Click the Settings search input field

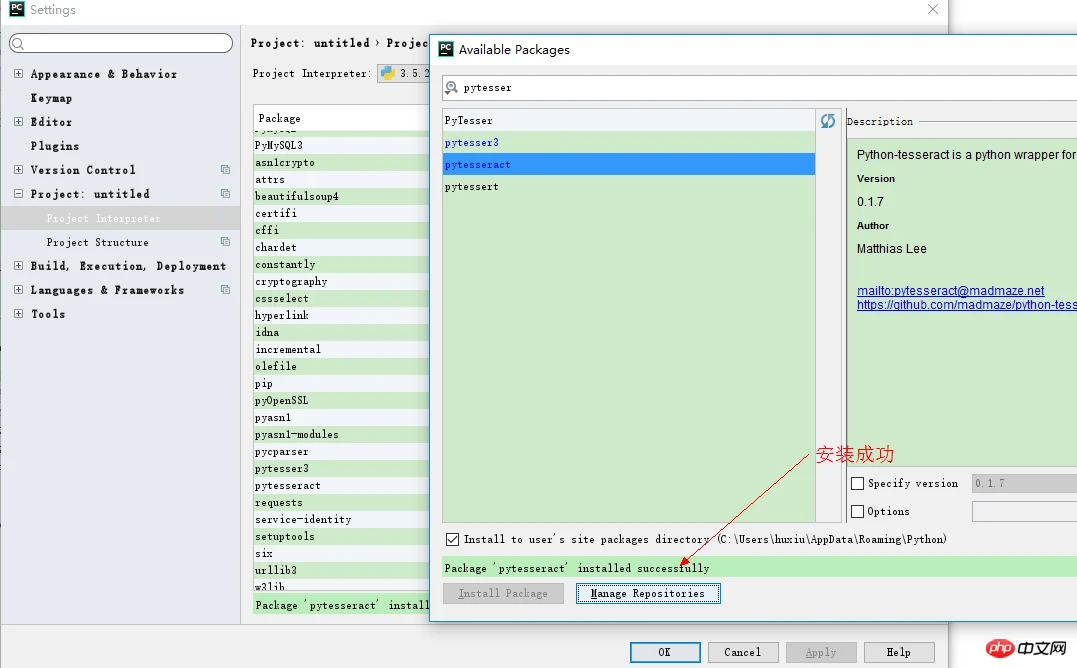coord(121,43)
